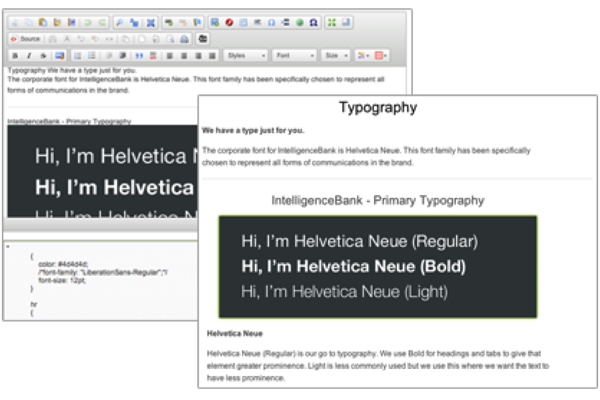Open the Replace tool
The image size is (600, 400).
[134, 23]
